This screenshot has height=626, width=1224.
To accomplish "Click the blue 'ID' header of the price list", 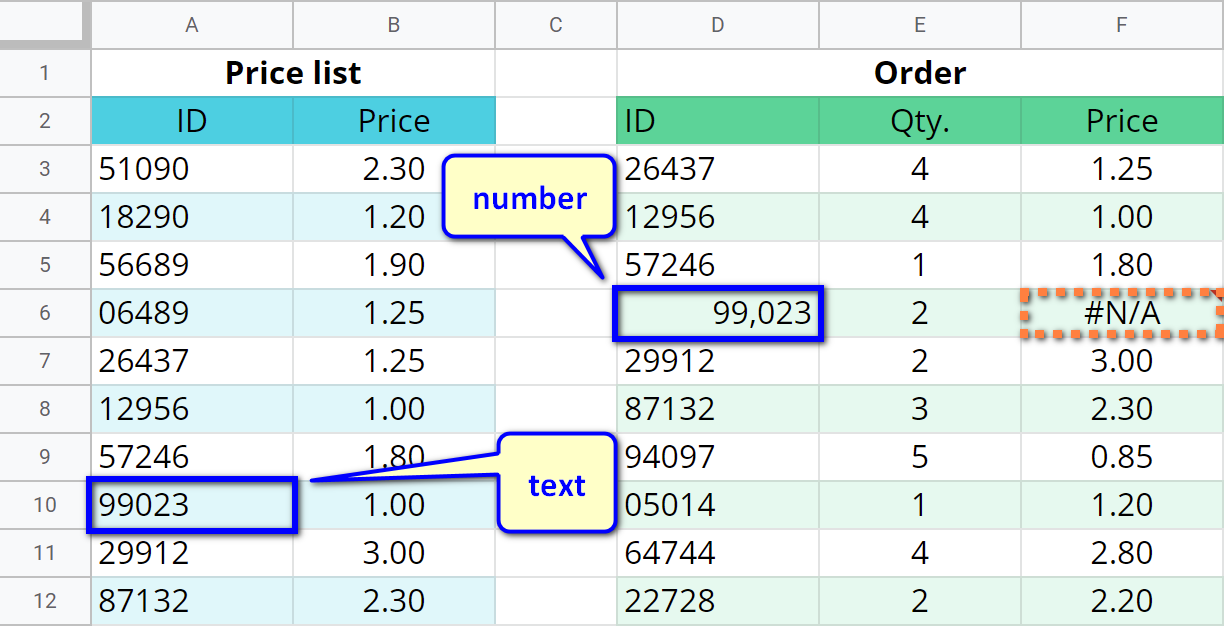I will (191, 121).
